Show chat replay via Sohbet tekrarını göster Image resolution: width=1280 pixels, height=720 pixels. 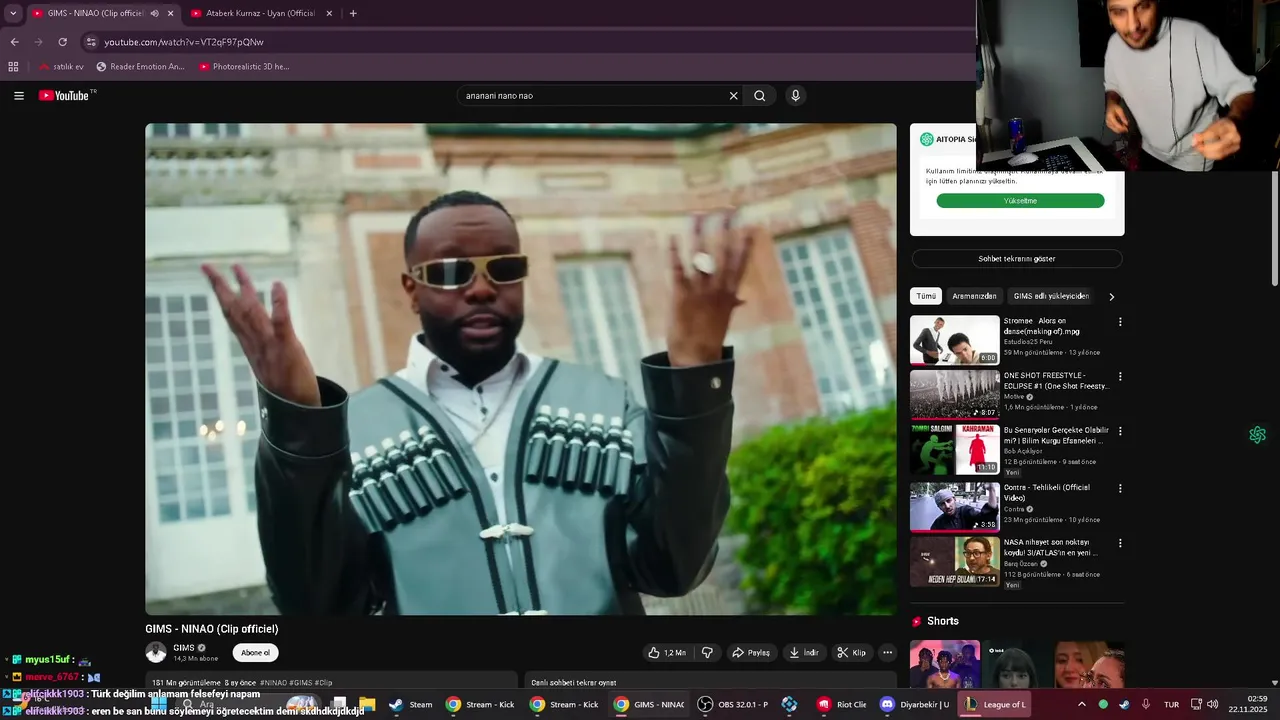point(1017,259)
